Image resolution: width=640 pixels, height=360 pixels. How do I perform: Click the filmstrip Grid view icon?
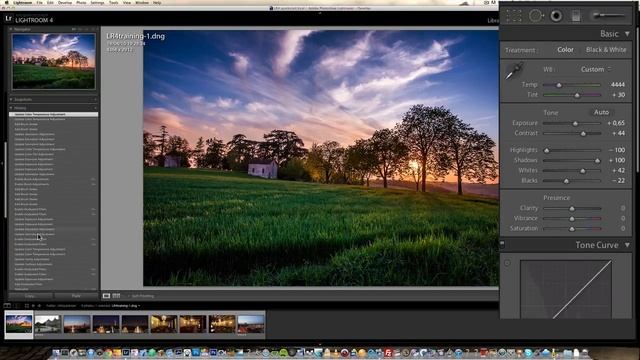pos(27,305)
